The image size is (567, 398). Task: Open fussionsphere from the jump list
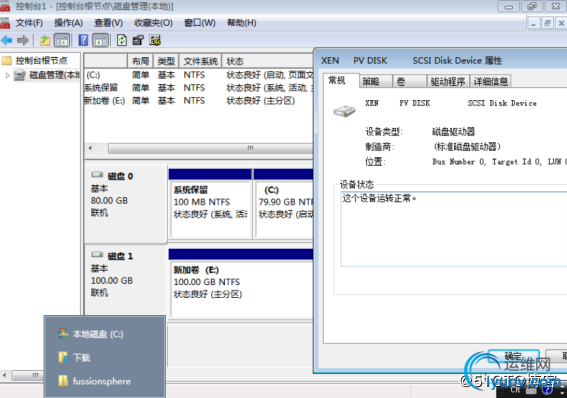(102, 381)
